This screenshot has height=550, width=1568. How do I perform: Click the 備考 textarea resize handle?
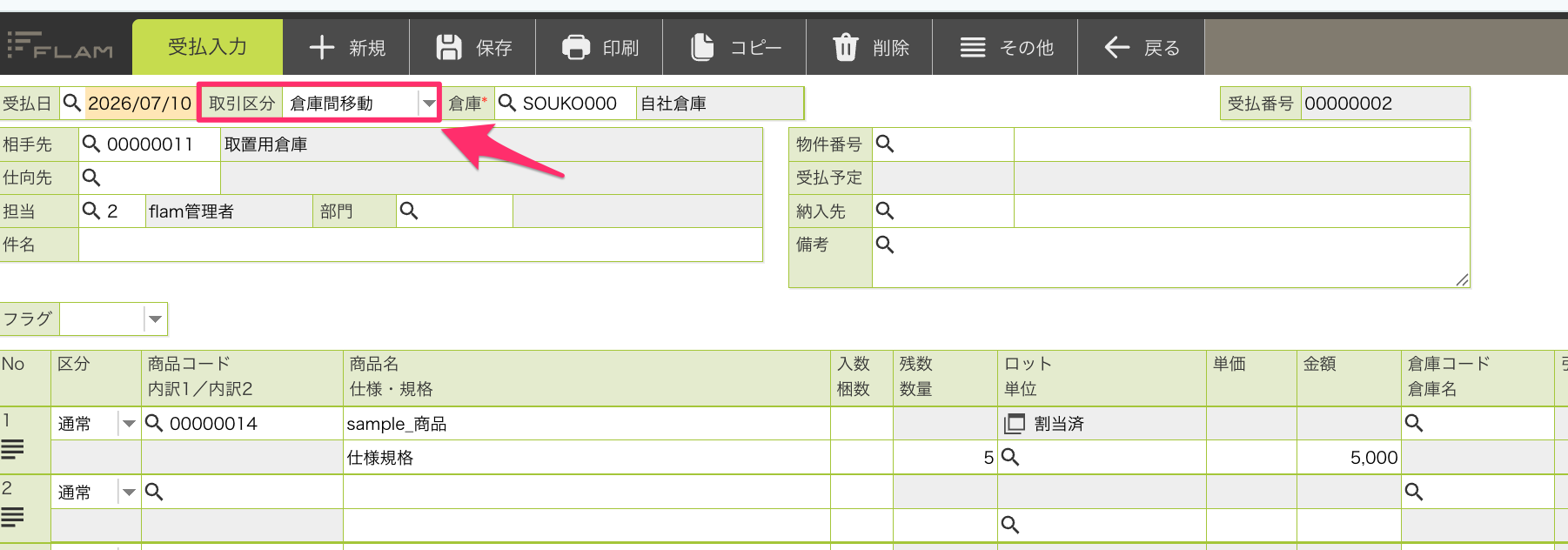(x=1462, y=279)
